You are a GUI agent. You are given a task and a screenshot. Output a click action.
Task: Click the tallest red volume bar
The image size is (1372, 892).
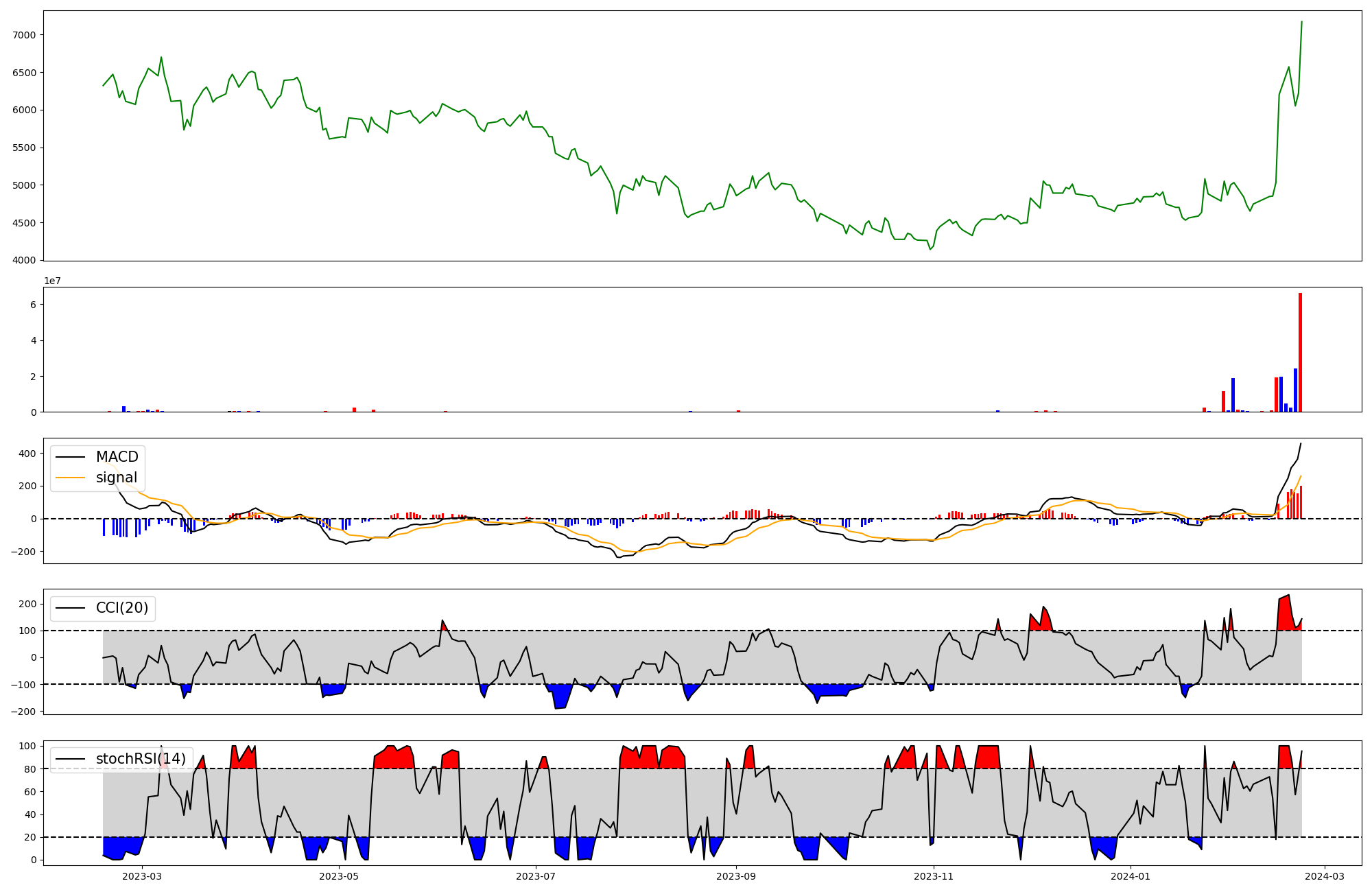point(1300,353)
